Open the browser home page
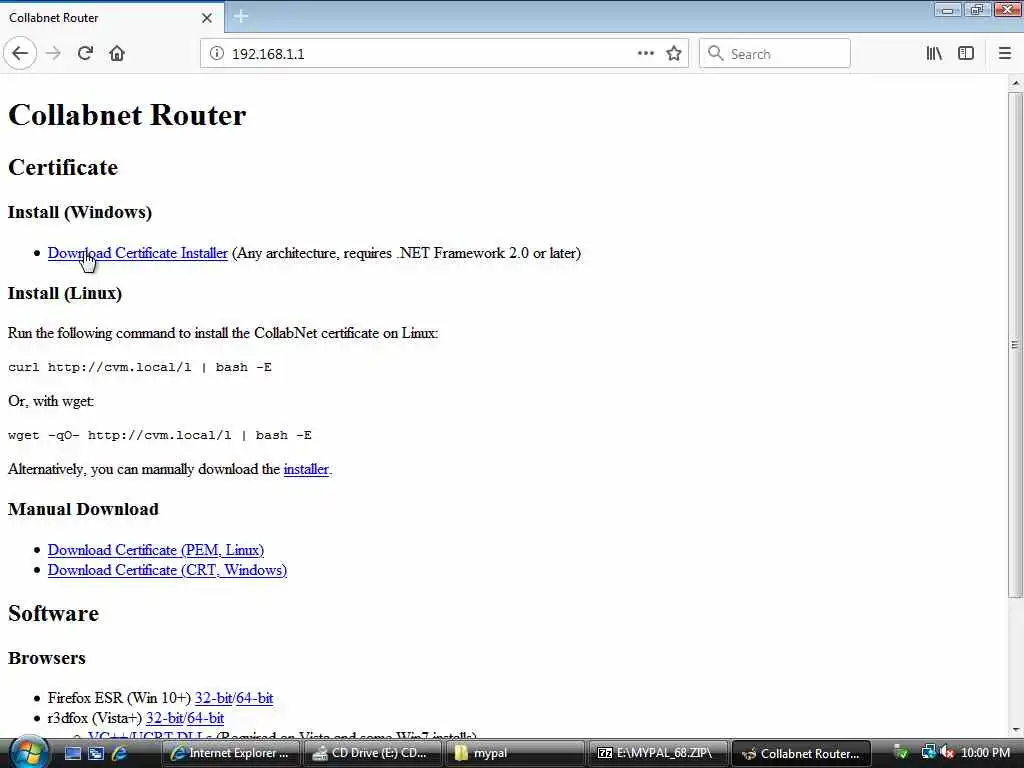The height and width of the screenshot is (768, 1024). 117,54
